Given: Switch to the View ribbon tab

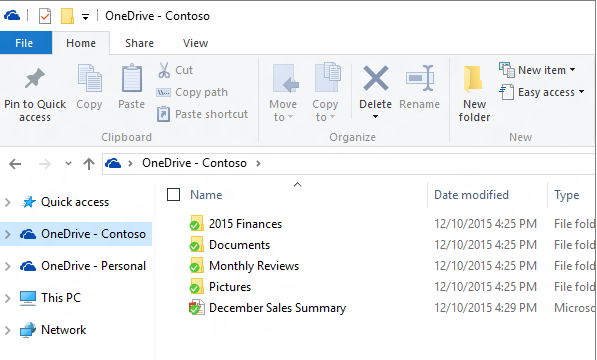Looking at the screenshot, I should tap(195, 43).
